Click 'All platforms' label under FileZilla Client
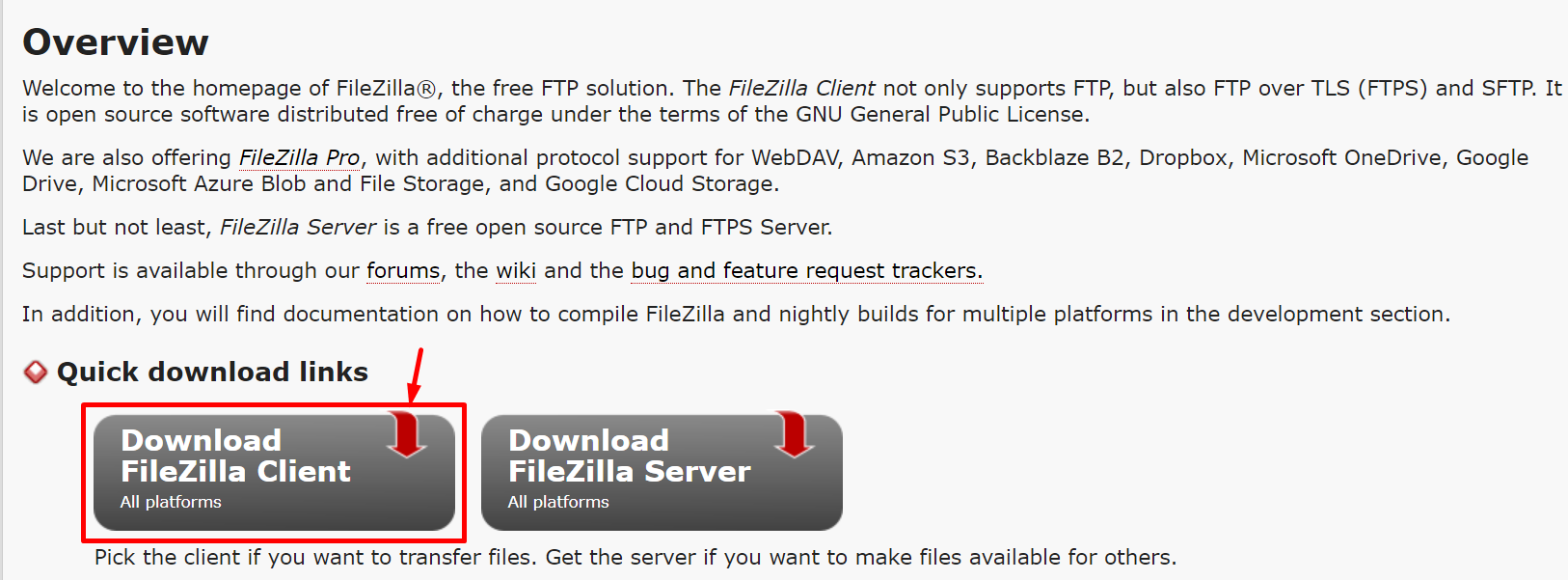1568x580 pixels. (171, 502)
